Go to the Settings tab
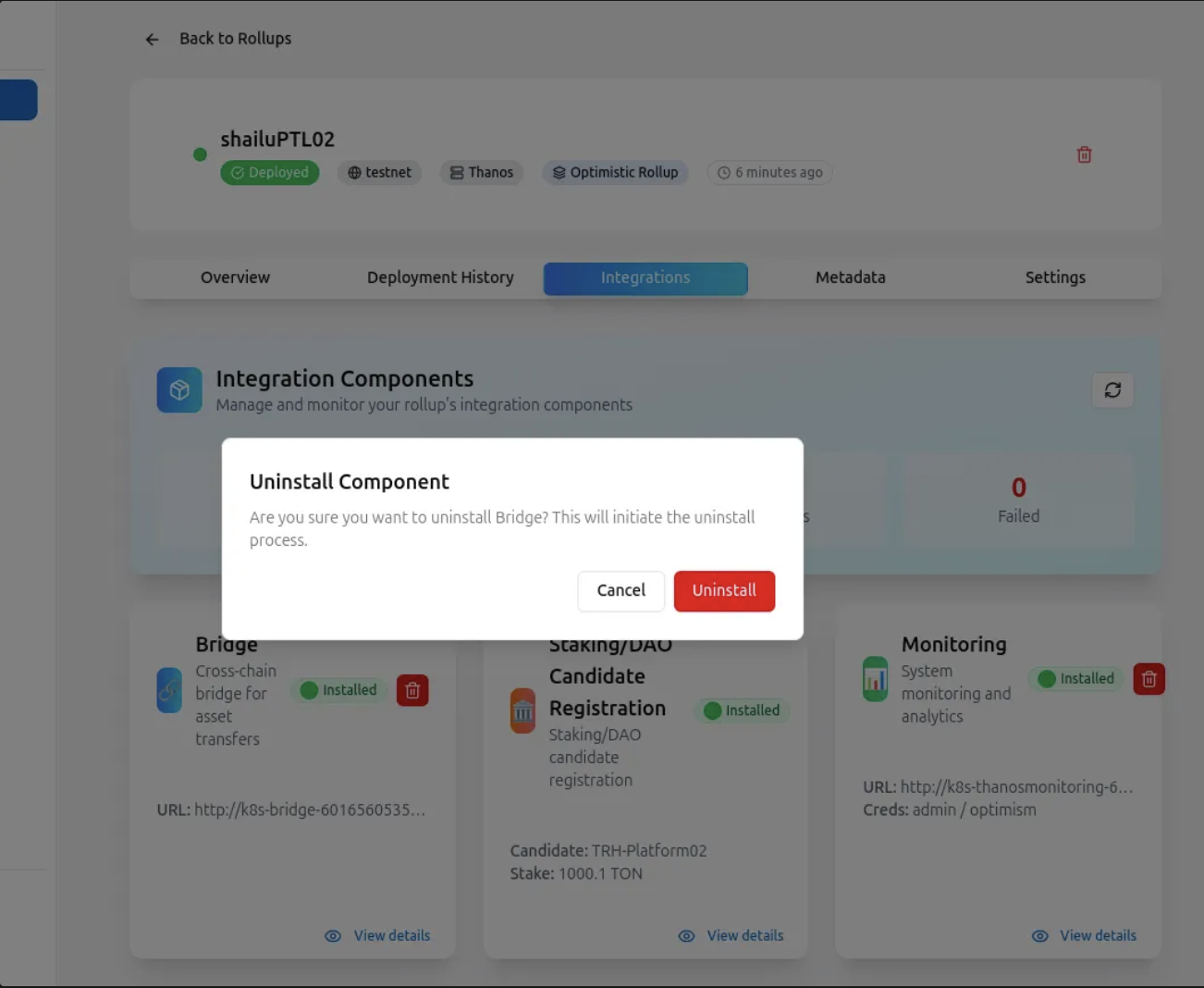 click(x=1055, y=278)
